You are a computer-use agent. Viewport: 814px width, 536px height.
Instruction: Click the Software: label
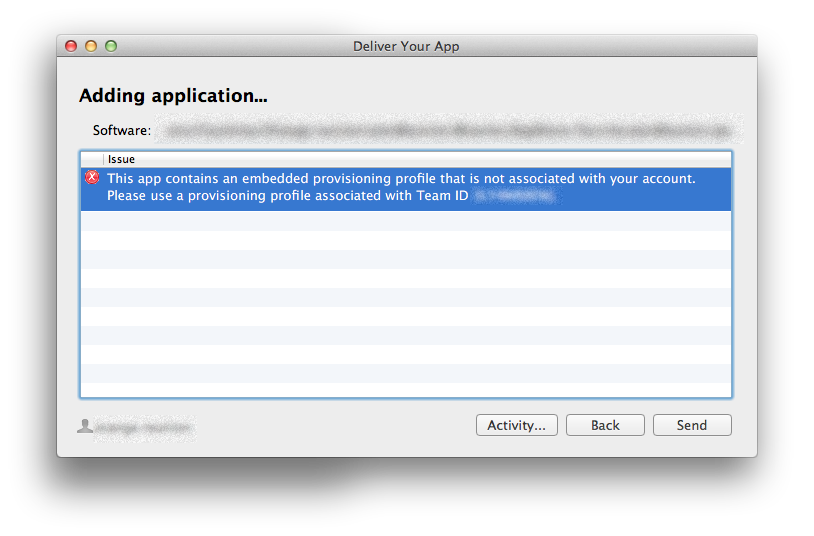pos(122,130)
